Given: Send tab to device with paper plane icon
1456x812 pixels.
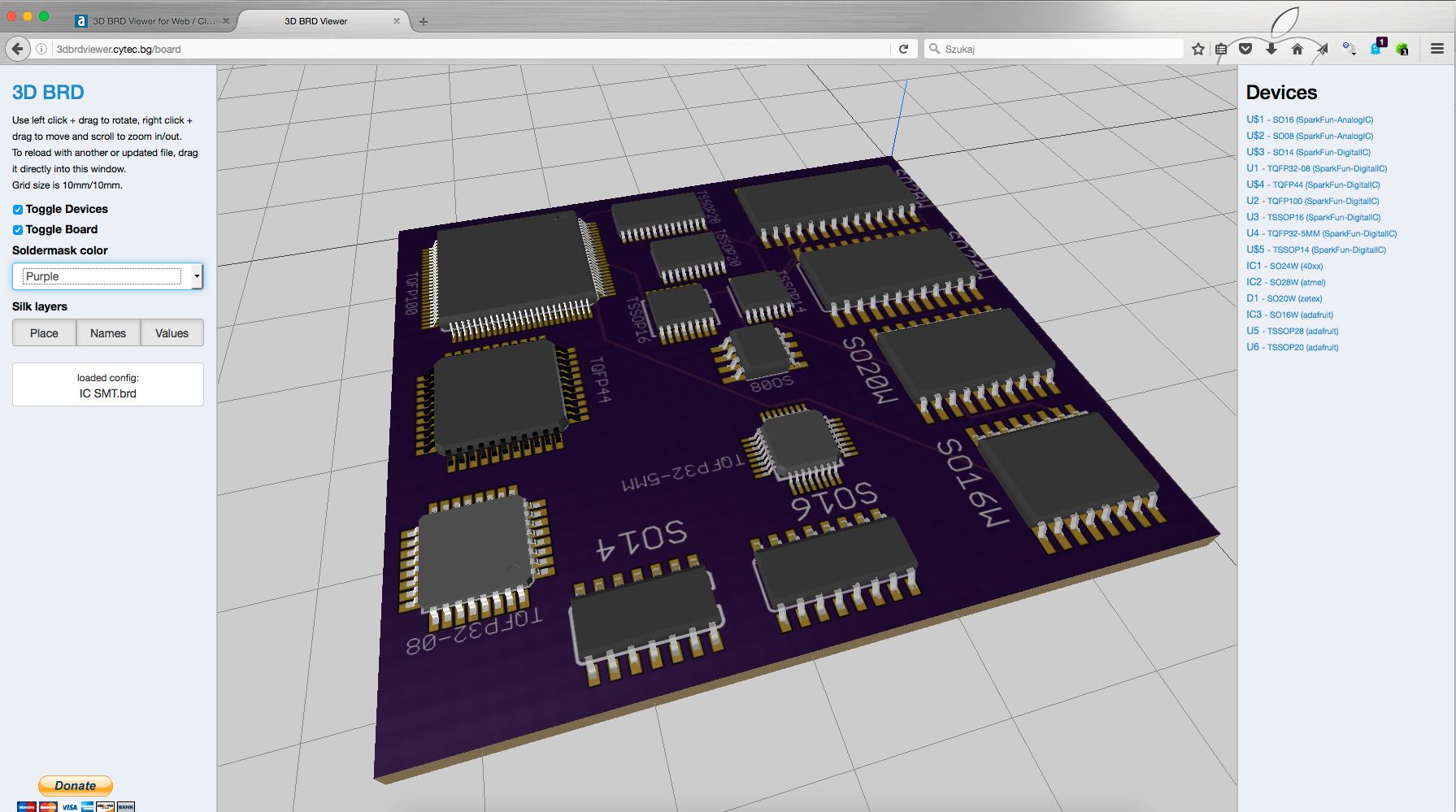Looking at the screenshot, I should (1322, 49).
